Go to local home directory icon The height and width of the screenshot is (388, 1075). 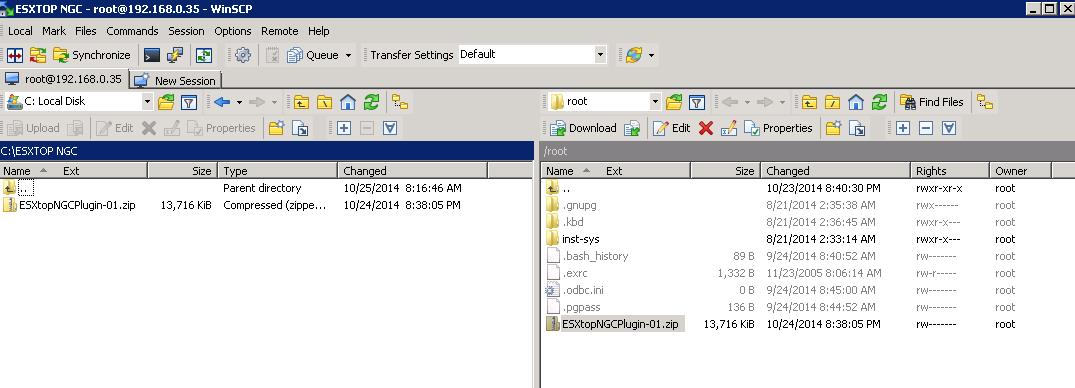coord(348,102)
